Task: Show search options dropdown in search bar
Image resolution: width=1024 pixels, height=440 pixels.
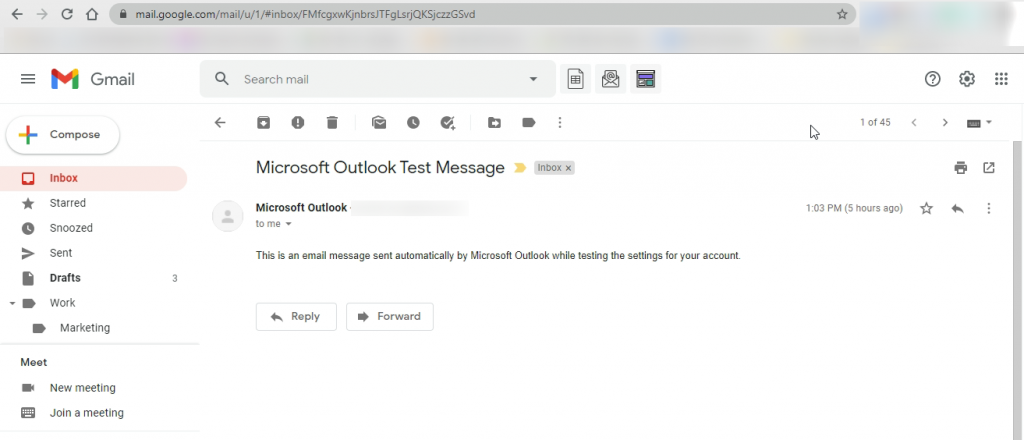Action: click(x=533, y=79)
